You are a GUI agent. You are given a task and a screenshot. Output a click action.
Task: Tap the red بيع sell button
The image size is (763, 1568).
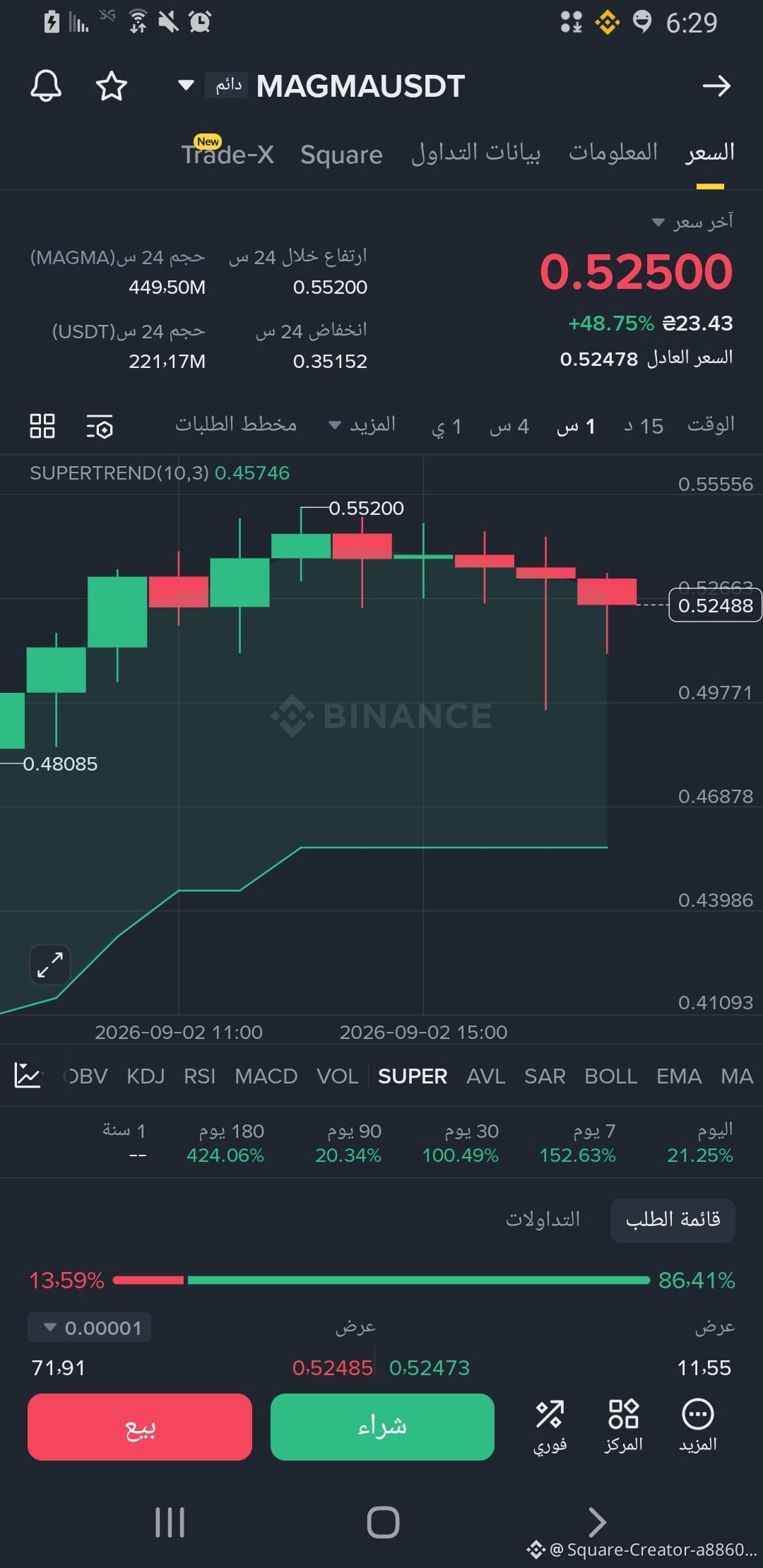point(140,1427)
